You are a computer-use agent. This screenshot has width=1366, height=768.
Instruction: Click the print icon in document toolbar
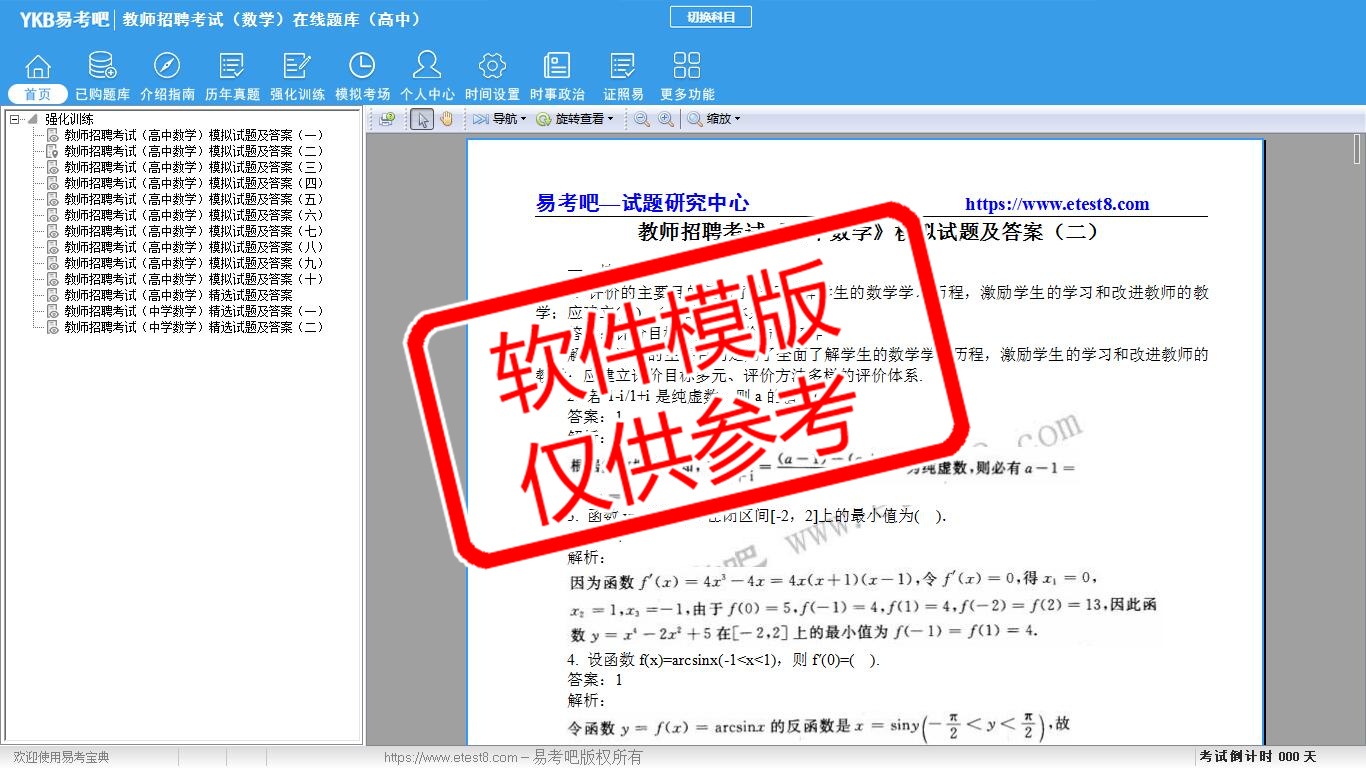click(387, 119)
